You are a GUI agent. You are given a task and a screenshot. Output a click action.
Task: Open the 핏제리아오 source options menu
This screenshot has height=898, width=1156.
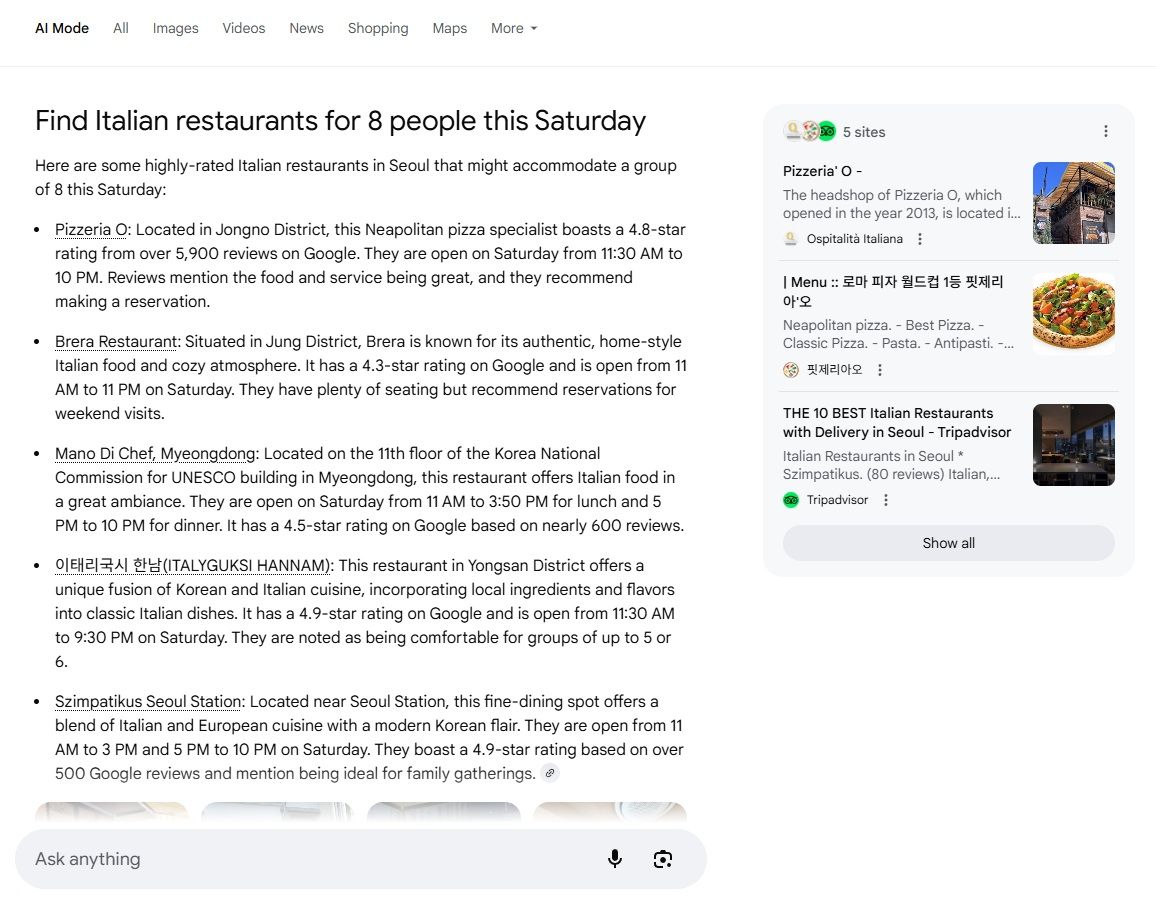(880, 370)
